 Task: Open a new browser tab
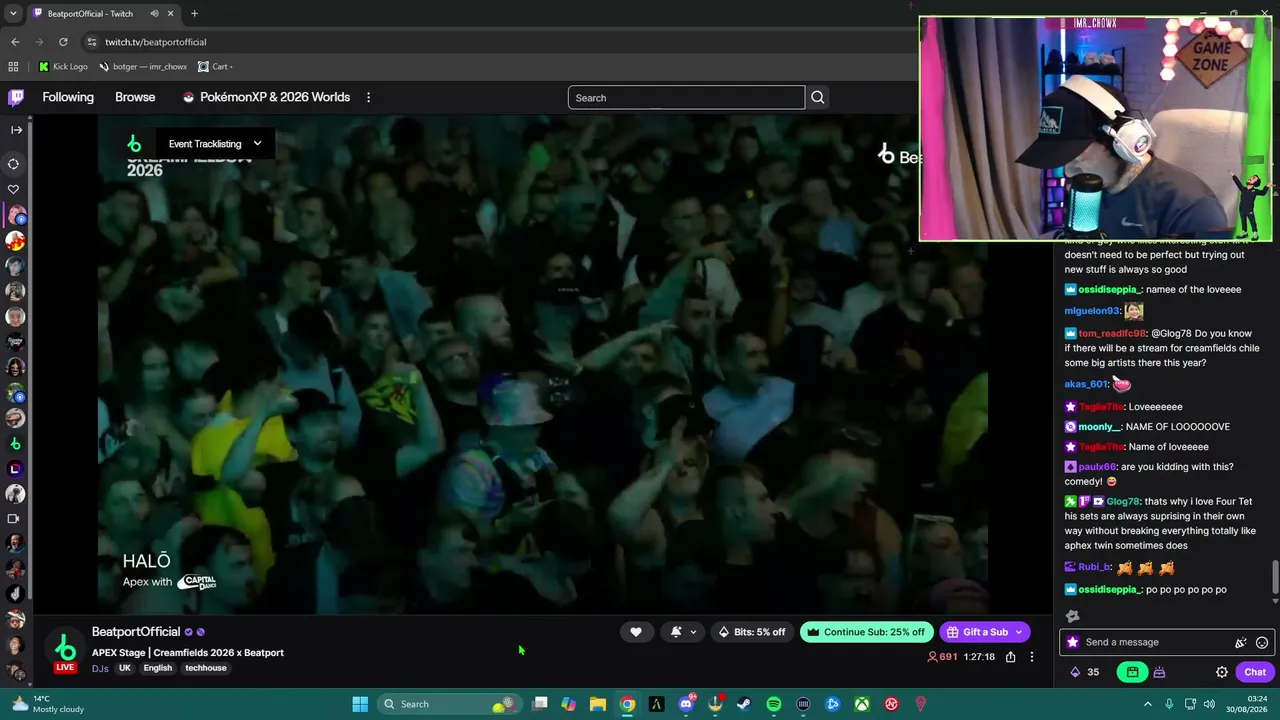point(194,14)
